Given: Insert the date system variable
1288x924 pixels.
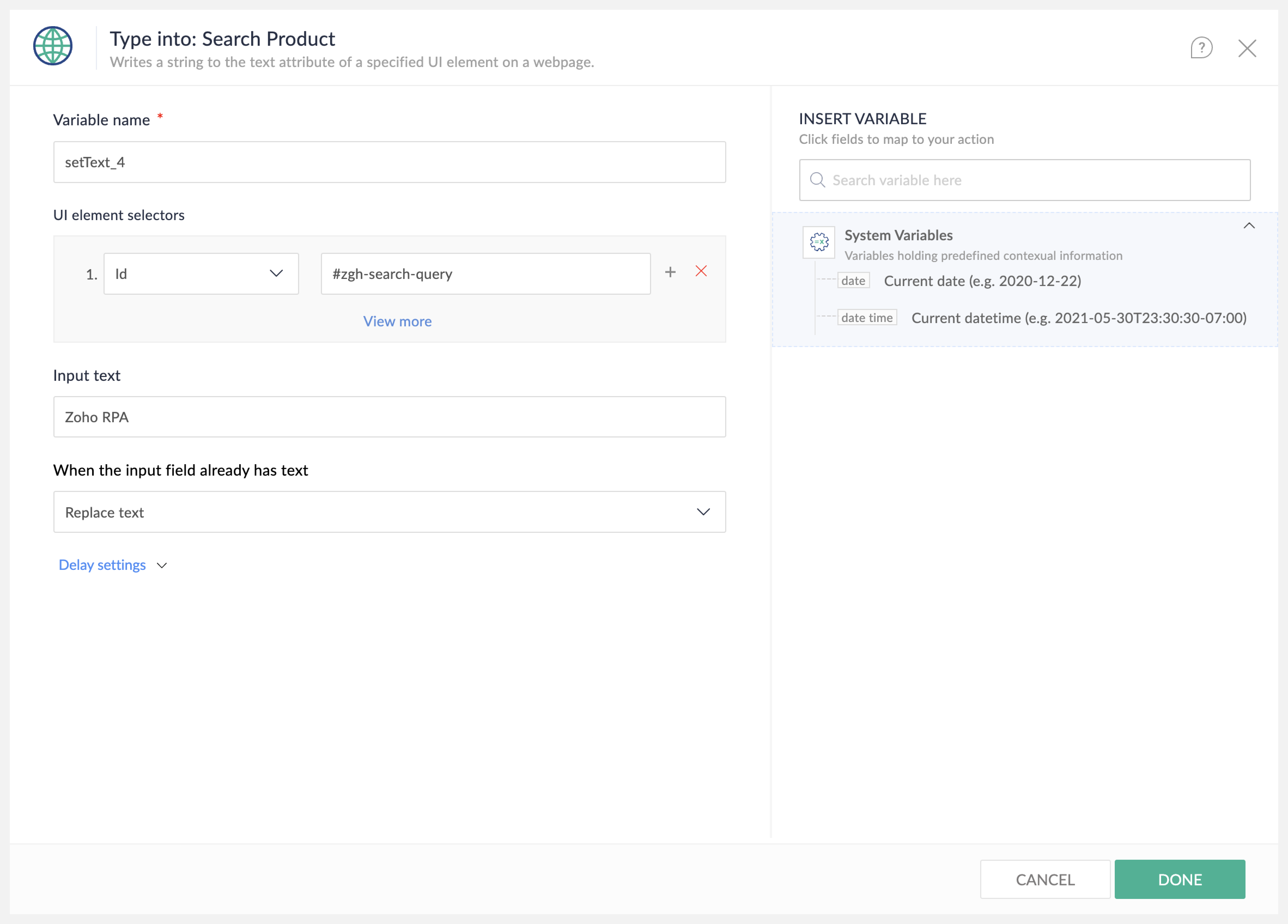Looking at the screenshot, I should [853, 281].
